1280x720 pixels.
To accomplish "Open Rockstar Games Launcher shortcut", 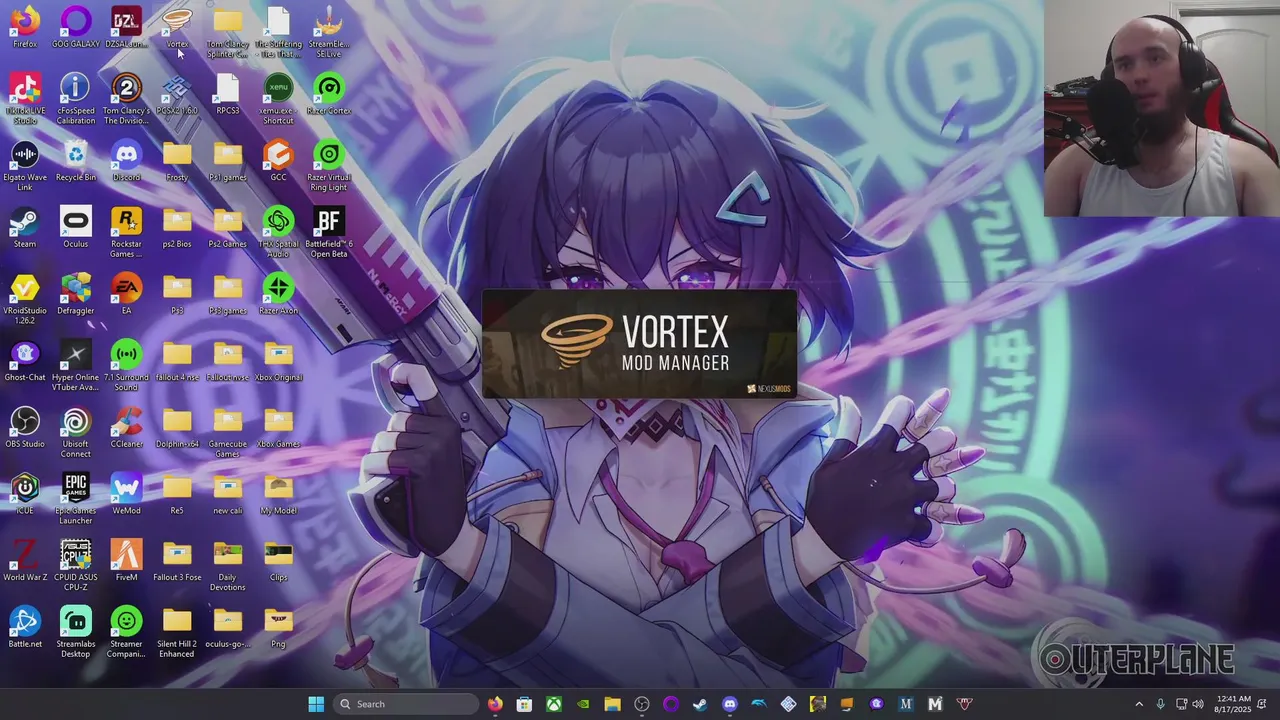I will [x=126, y=233].
